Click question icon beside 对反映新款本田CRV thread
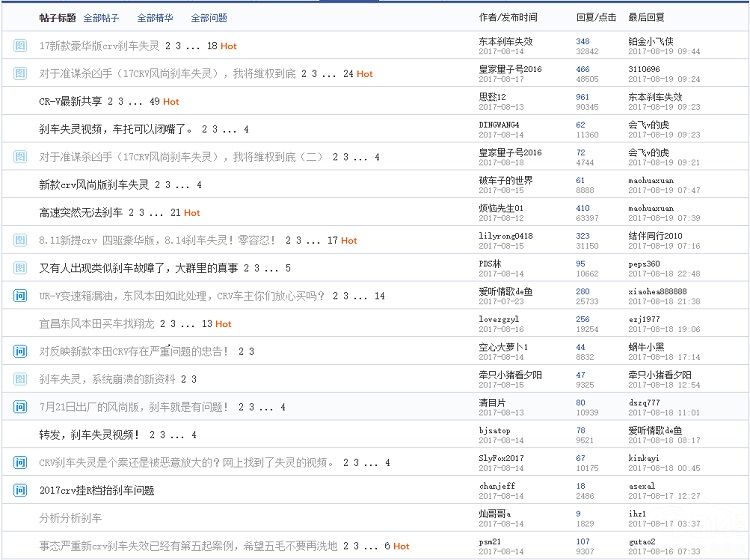750x560 pixels. pyautogui.click(x=20, y=351)
